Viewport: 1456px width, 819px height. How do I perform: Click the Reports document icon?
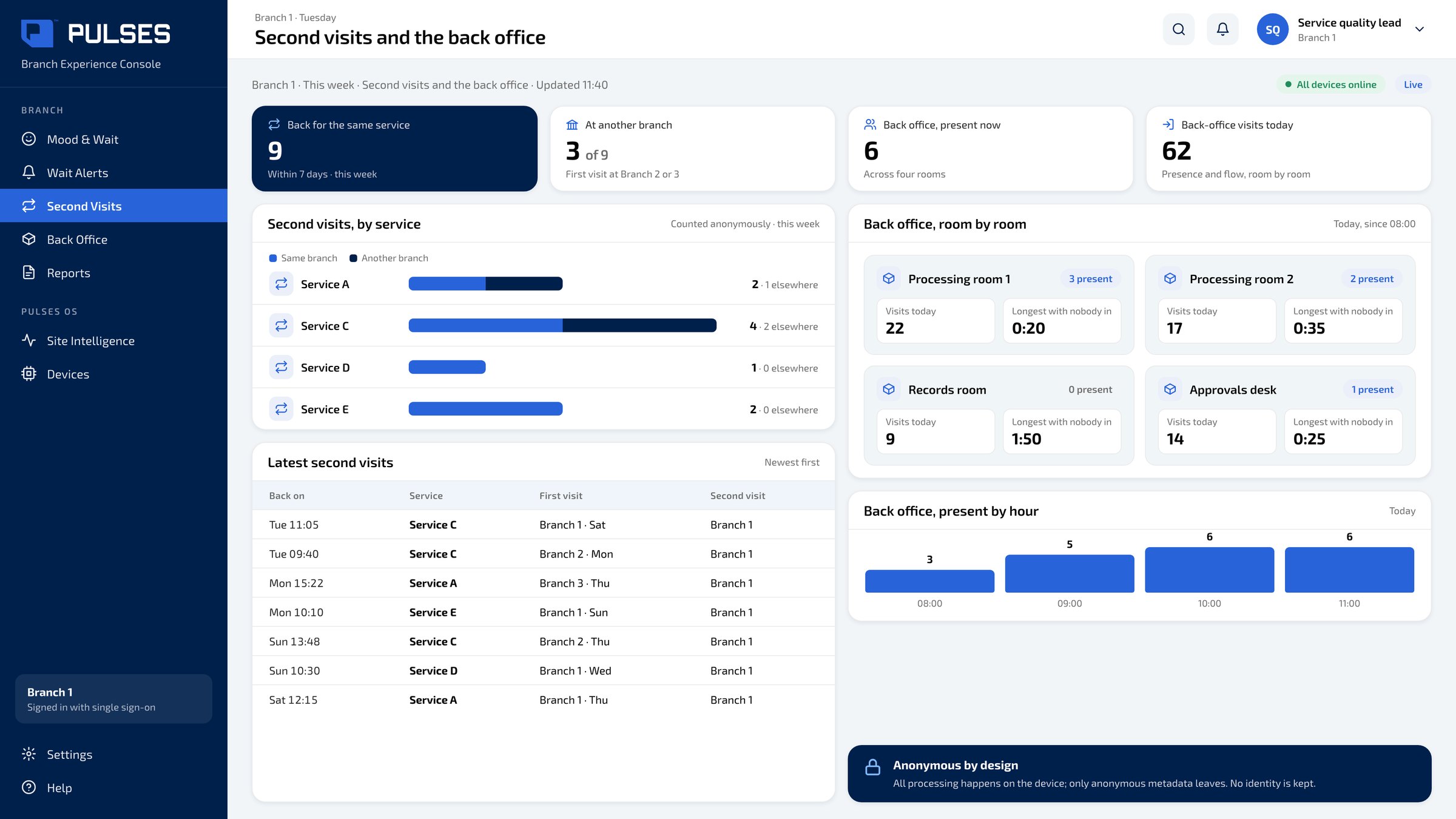[29, 272]
